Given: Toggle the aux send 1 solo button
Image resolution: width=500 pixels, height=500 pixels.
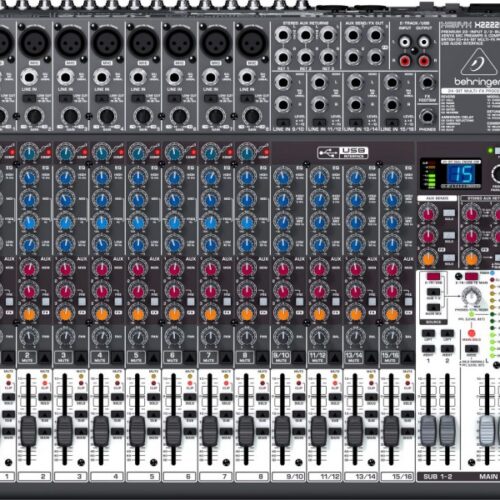Looking at the screenshot, I should point(449,213).
